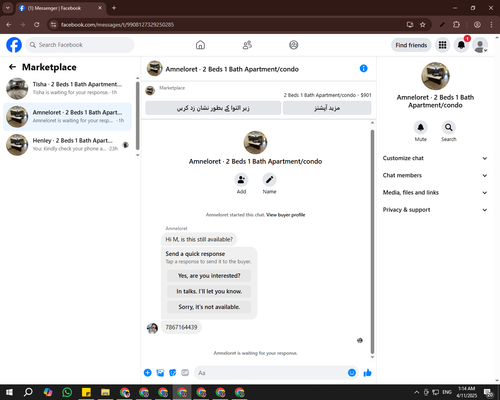This screenshot has width=500, height=400.
Task: Open Copilot icon on taskbar
Action: tap(48, 392)
